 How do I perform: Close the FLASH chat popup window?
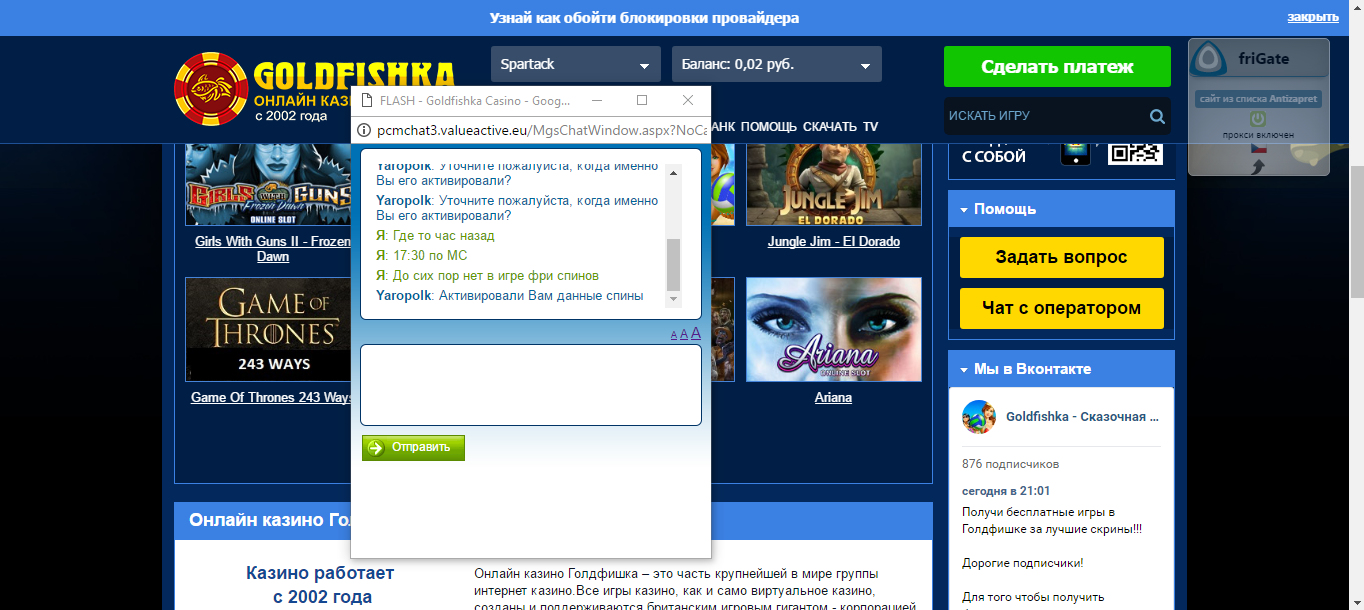click(x=688, y=101)
